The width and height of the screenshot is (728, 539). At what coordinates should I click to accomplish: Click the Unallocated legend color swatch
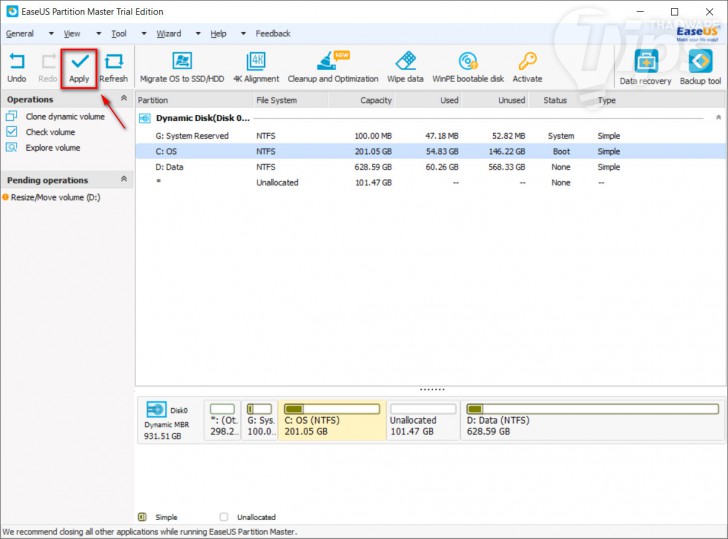(224, 517)
